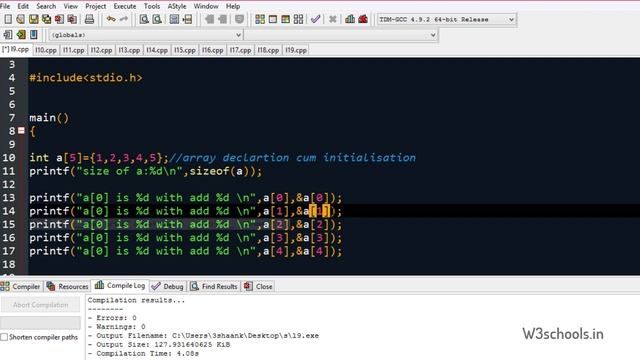Open the View menu
The height and width of the screenshot is (360, 640).
[x=71, y=6]
